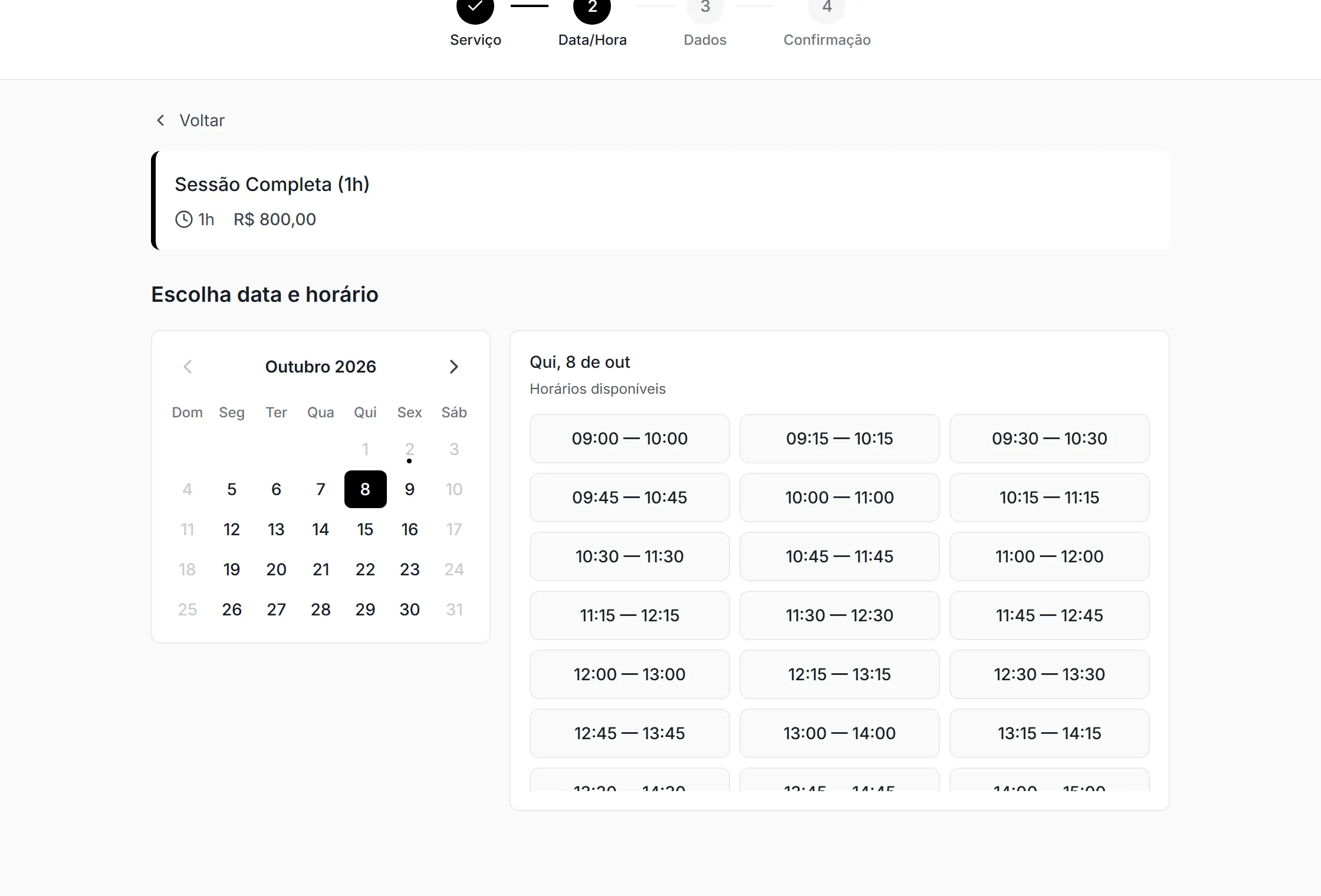Screen dimensions: 1321x896
Task: Select the 12:00 — 13:00 time slot
Action: point(630,674)
